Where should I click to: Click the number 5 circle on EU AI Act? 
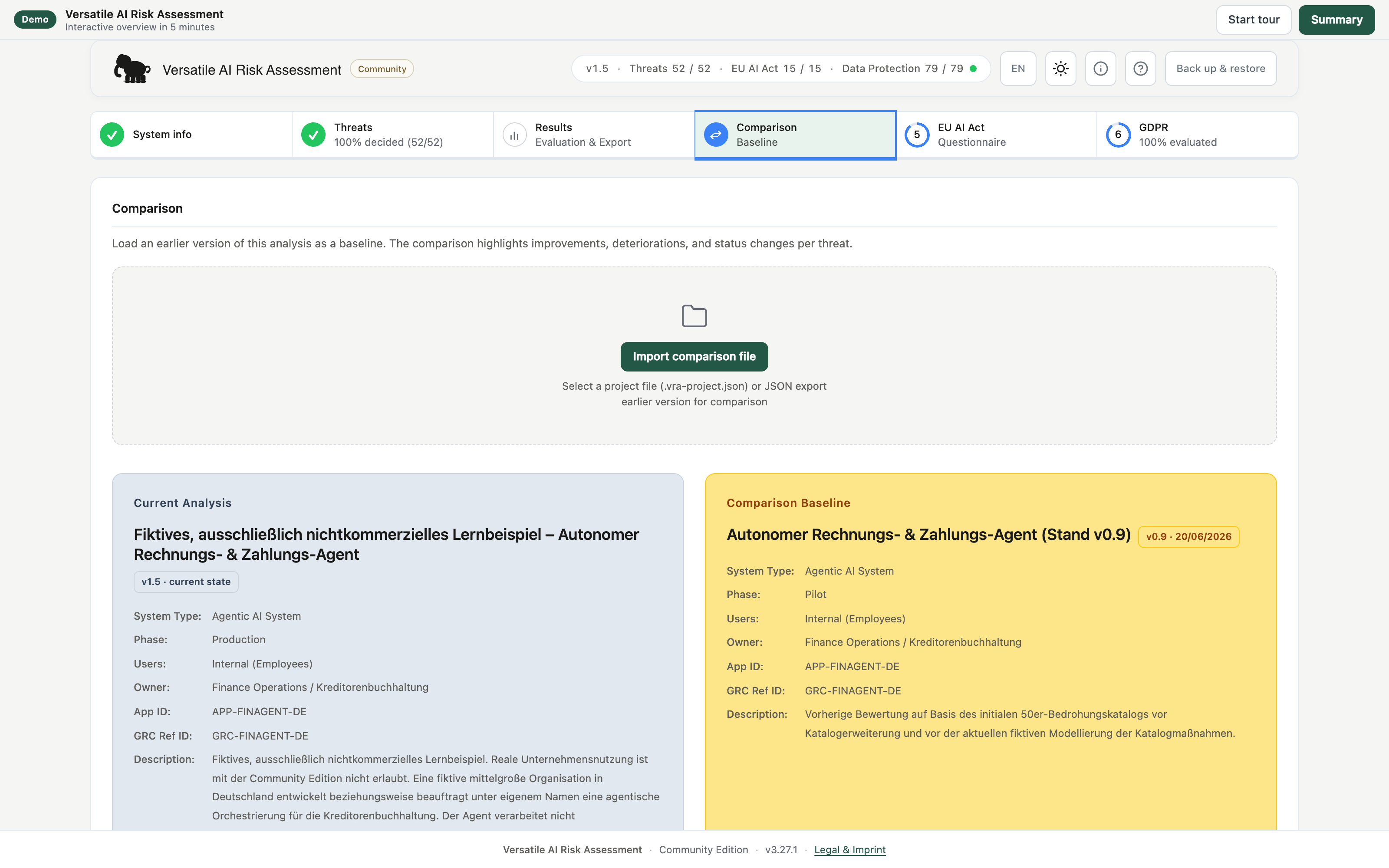coord(917,135)
